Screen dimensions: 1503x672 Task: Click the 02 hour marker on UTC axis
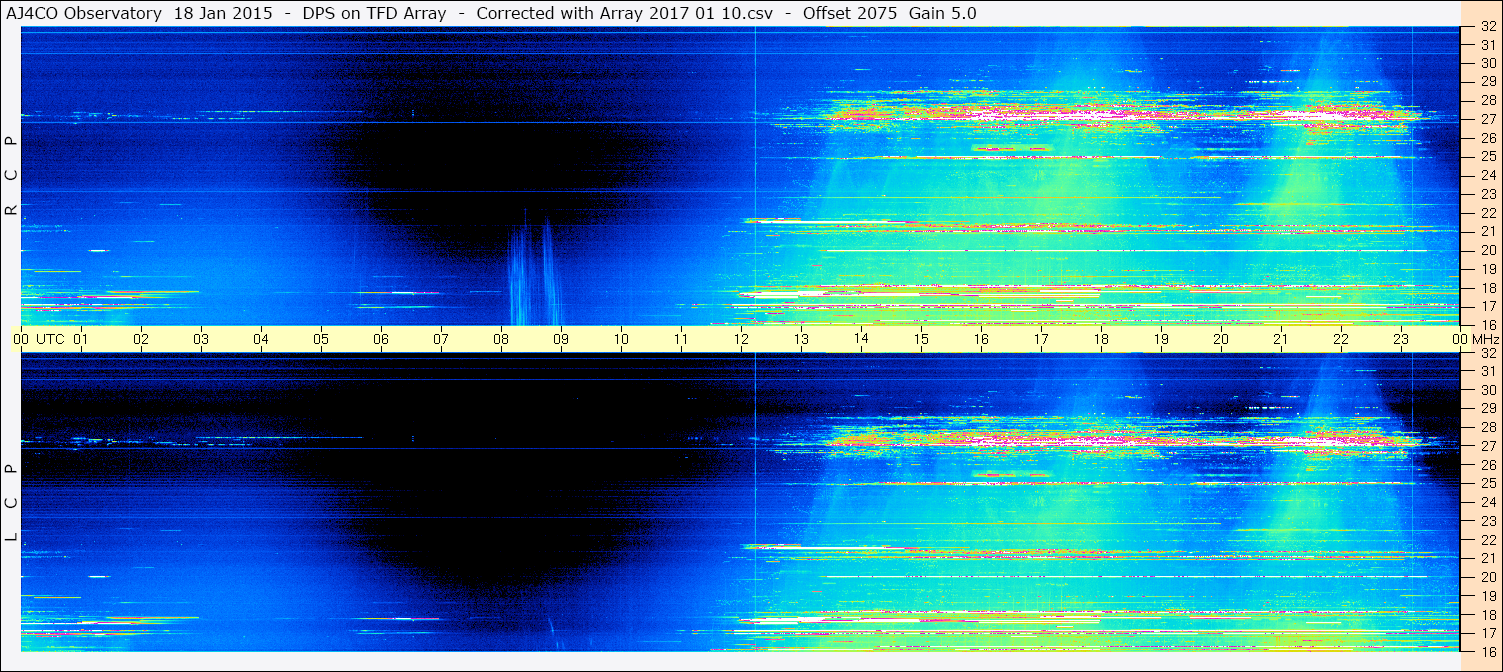point(141,339)
